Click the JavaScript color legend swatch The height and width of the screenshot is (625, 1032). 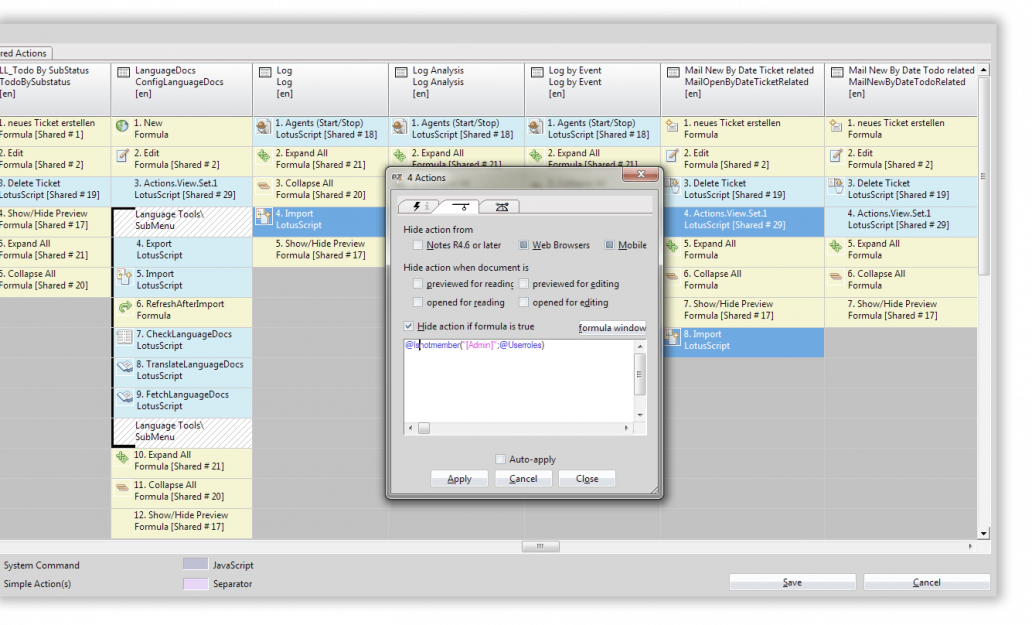tap(195, 564)
